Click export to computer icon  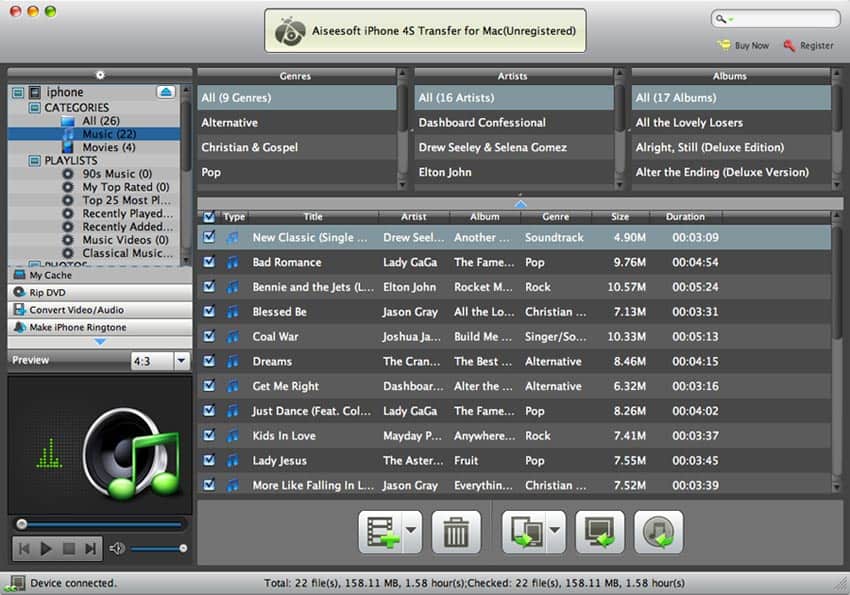pyautogui.click(x=524, y=532)
